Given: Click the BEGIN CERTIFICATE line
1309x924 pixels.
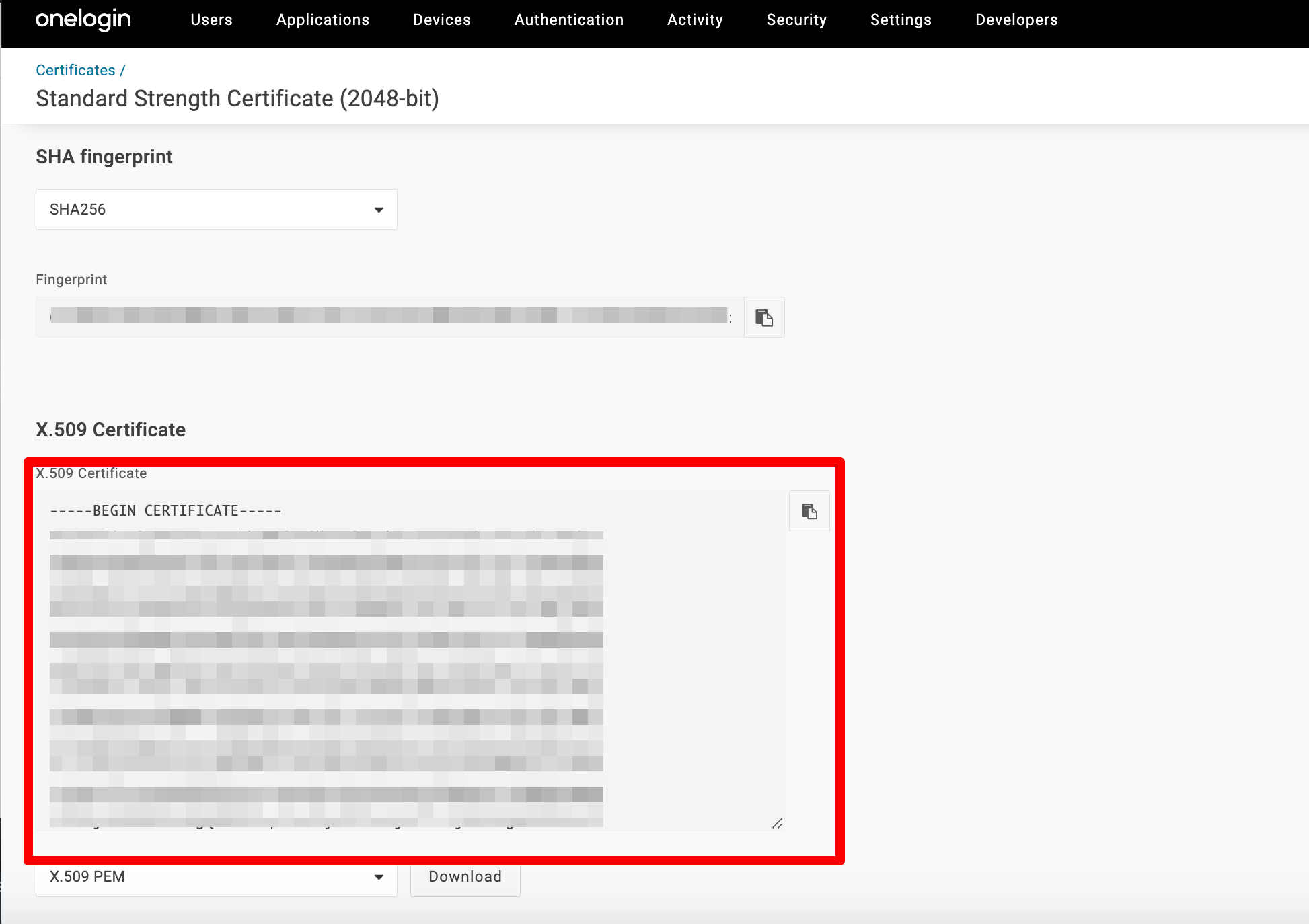Looking at the screenshot, I should point(165,511).
